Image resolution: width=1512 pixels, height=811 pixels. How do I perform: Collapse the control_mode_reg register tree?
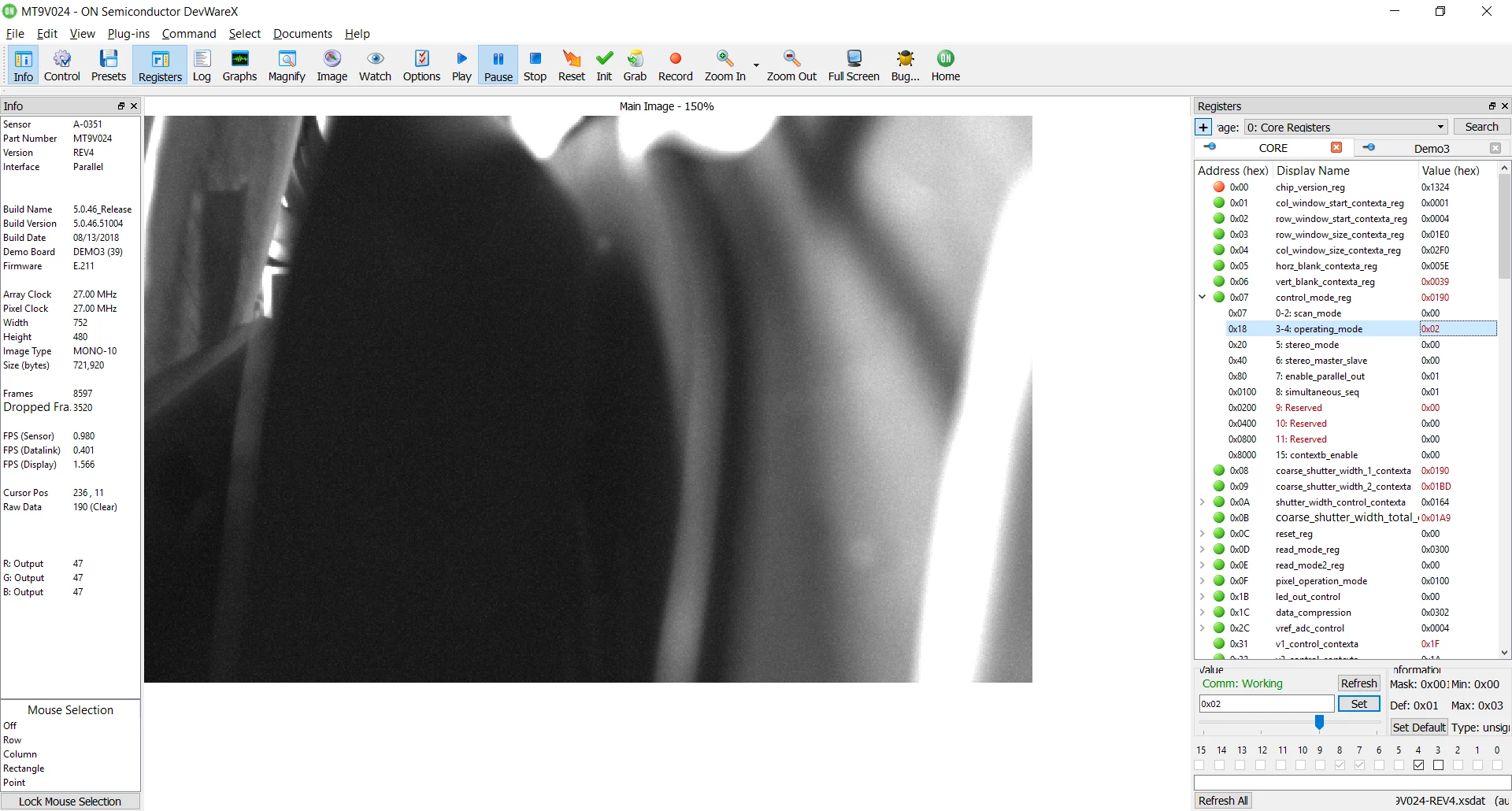coord(1203,297)
